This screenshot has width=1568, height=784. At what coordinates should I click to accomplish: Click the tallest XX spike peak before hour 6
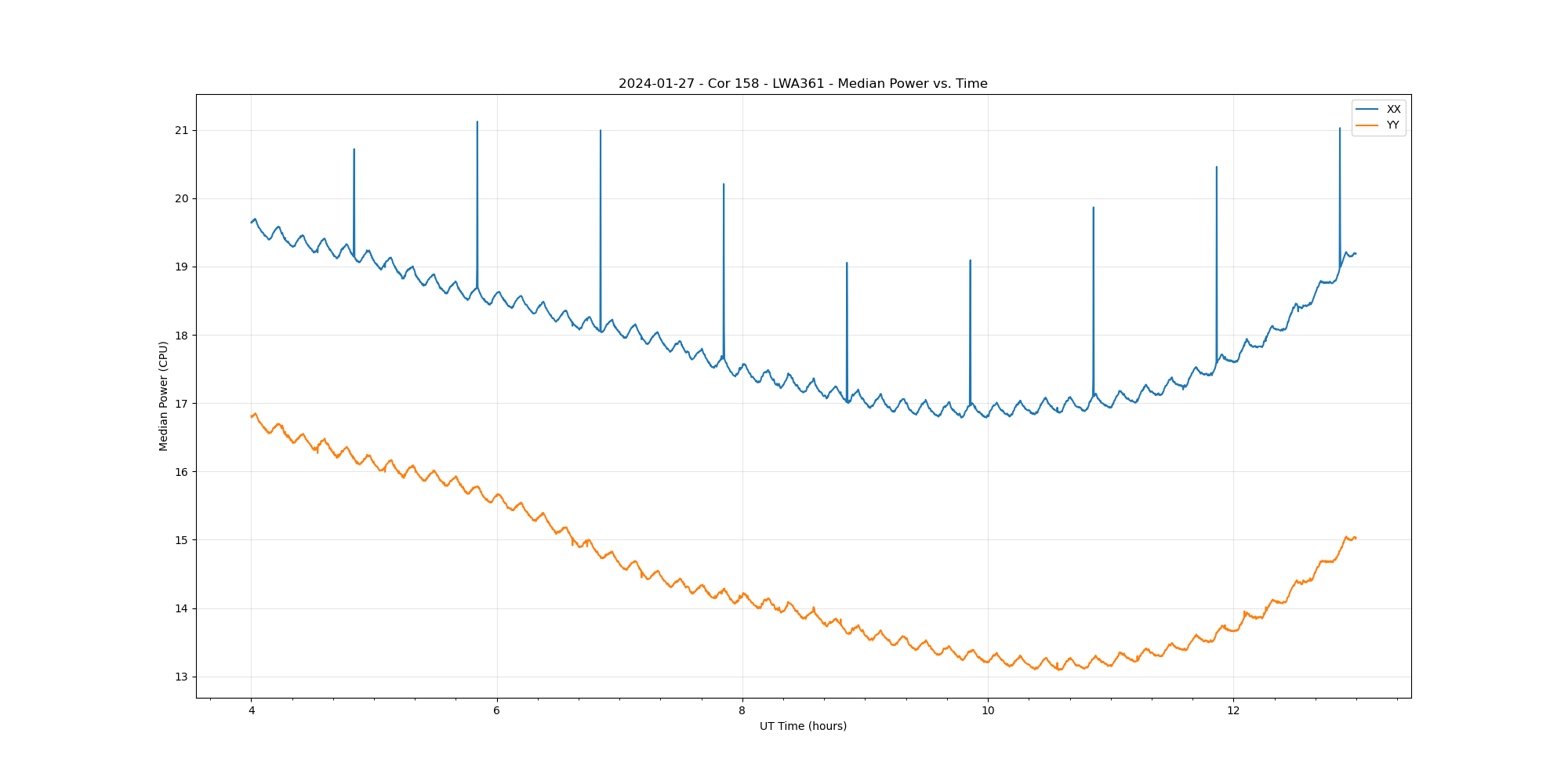[477, 122]
